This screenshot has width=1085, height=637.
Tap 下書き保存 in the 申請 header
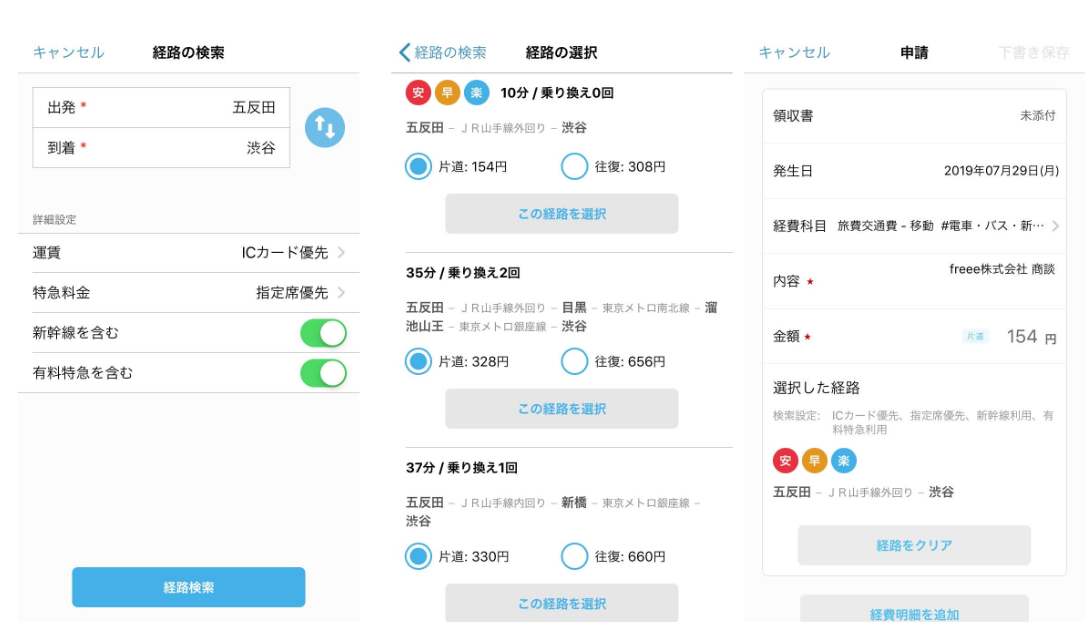pos(1033,53)
